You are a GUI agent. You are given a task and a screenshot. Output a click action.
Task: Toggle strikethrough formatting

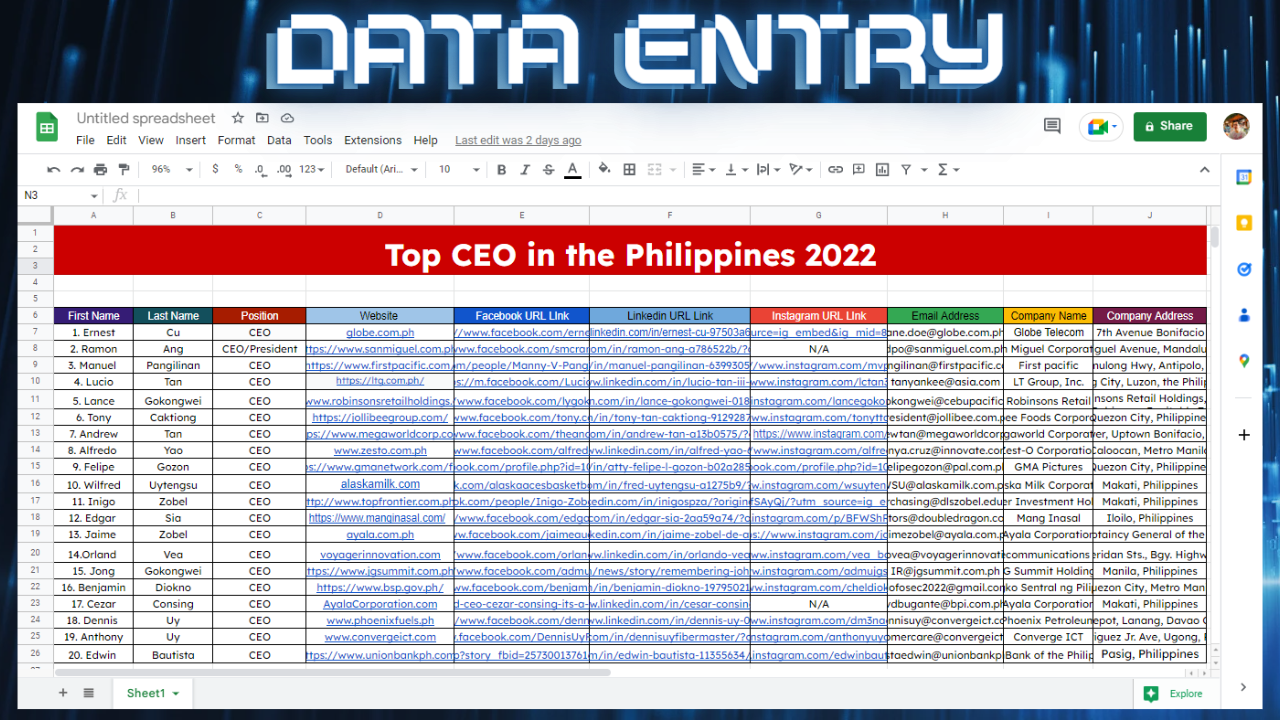(548, 170)
